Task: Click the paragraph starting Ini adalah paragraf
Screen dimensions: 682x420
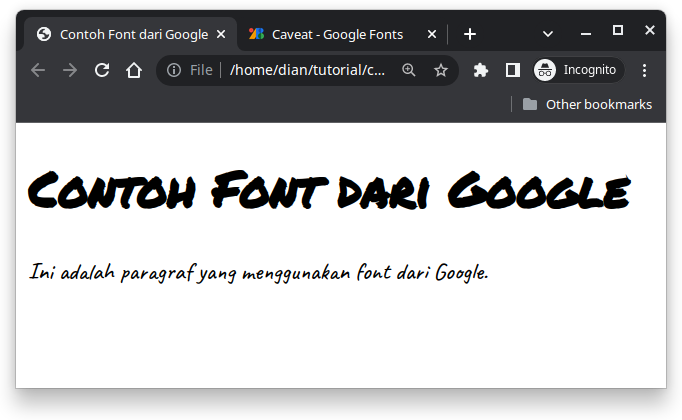Action: coord(259,273)
